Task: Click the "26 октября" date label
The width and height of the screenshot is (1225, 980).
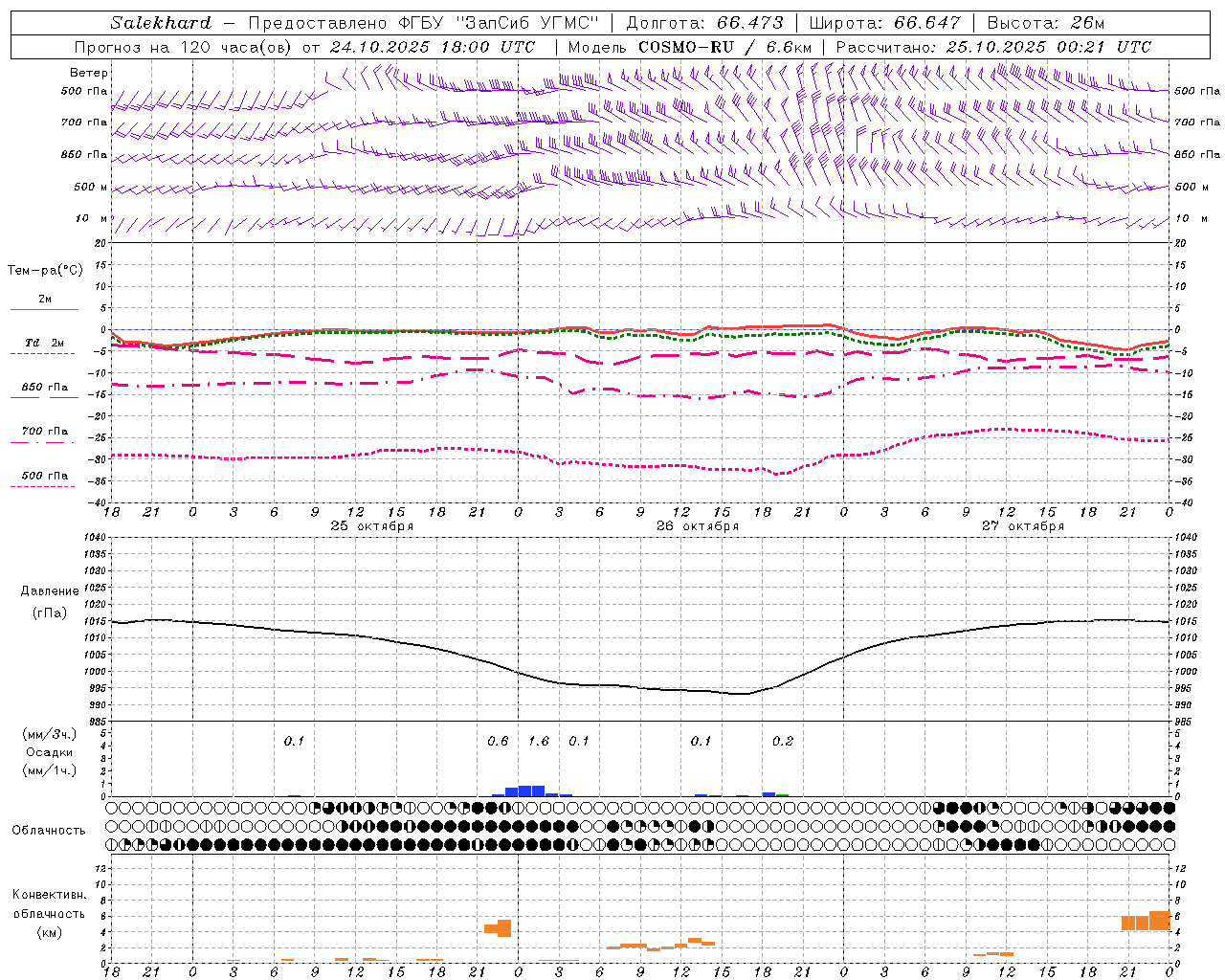Action: 698,526
